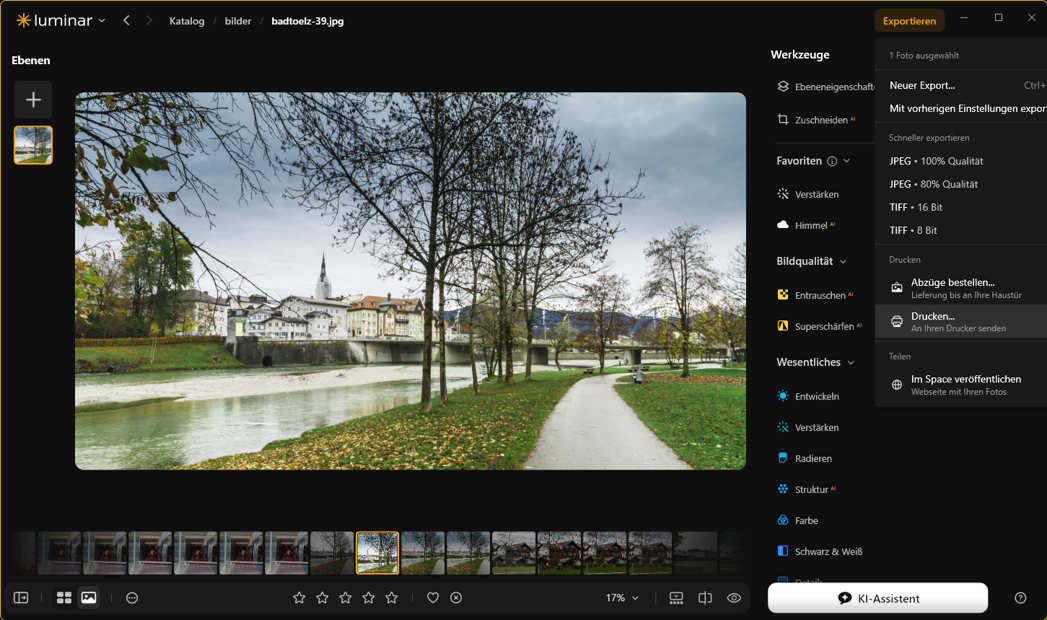Screen dimensions: 1047x620
Task: Export as TIFF 16 Bit
Action: (961, 208)
